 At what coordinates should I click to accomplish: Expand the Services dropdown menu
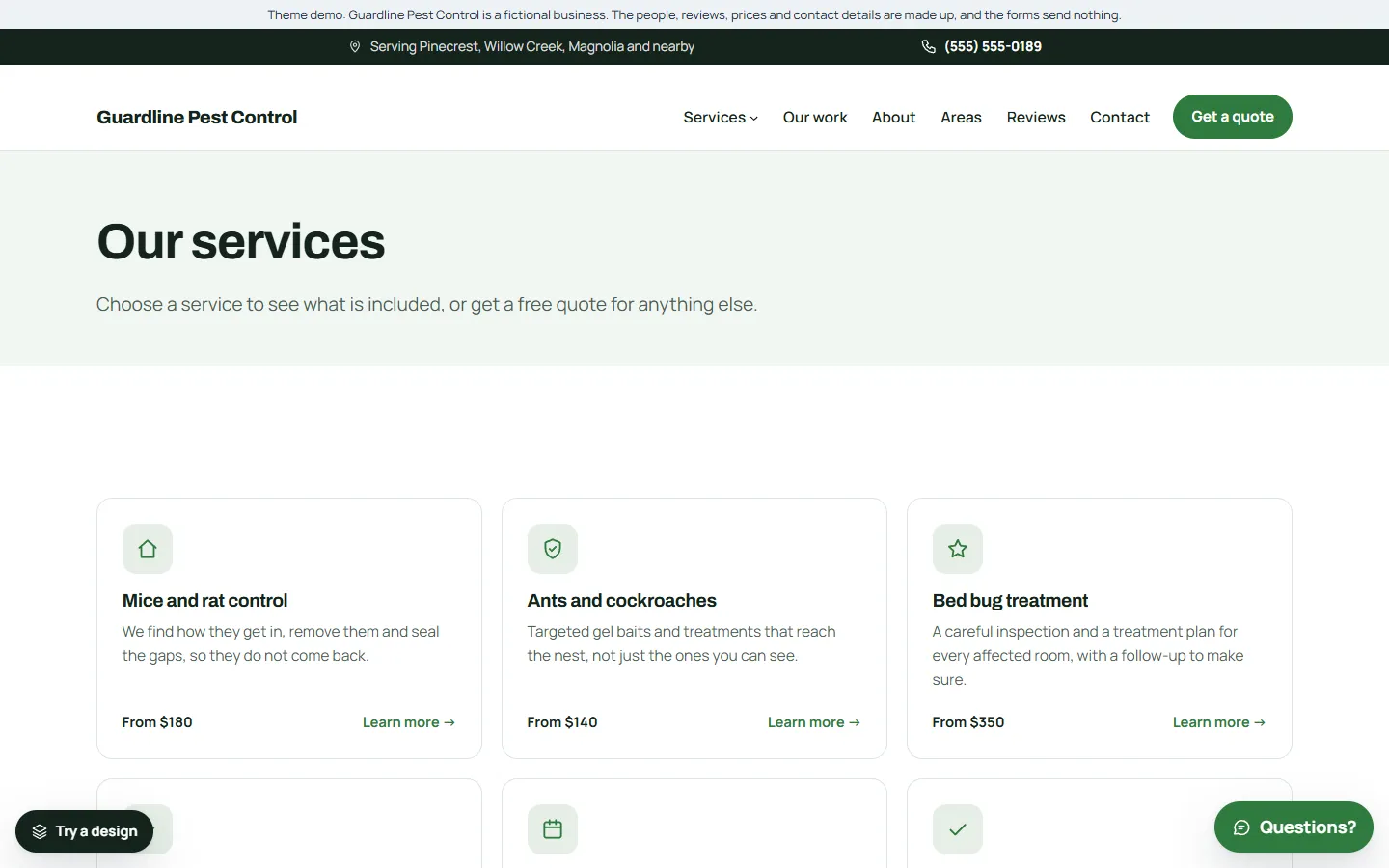[721, 117]
